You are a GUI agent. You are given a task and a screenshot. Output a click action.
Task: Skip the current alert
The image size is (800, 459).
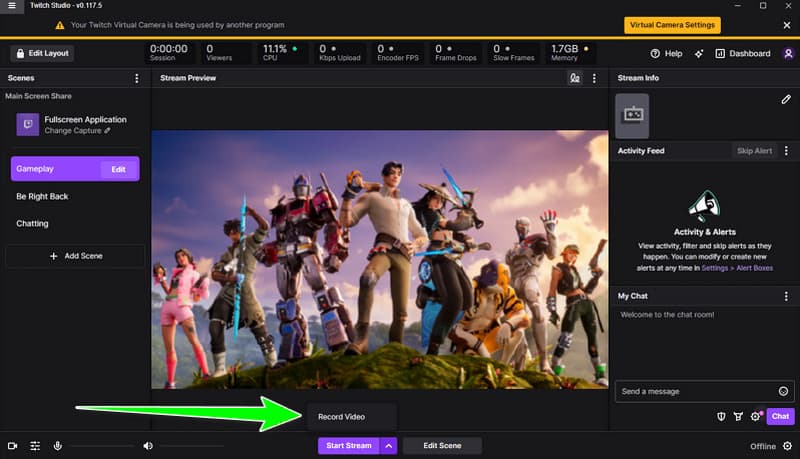tap(754, 151)
